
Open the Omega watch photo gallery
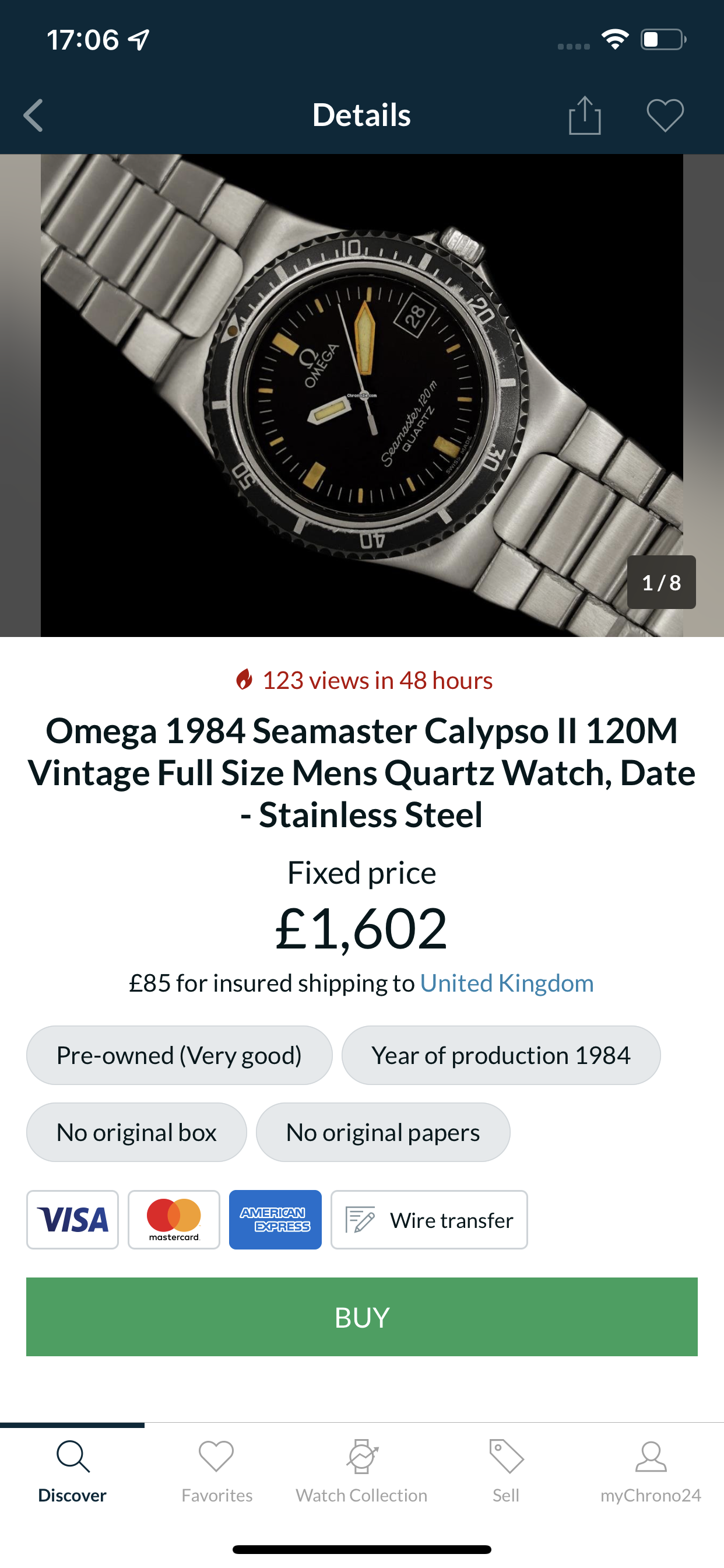(361, 395)
